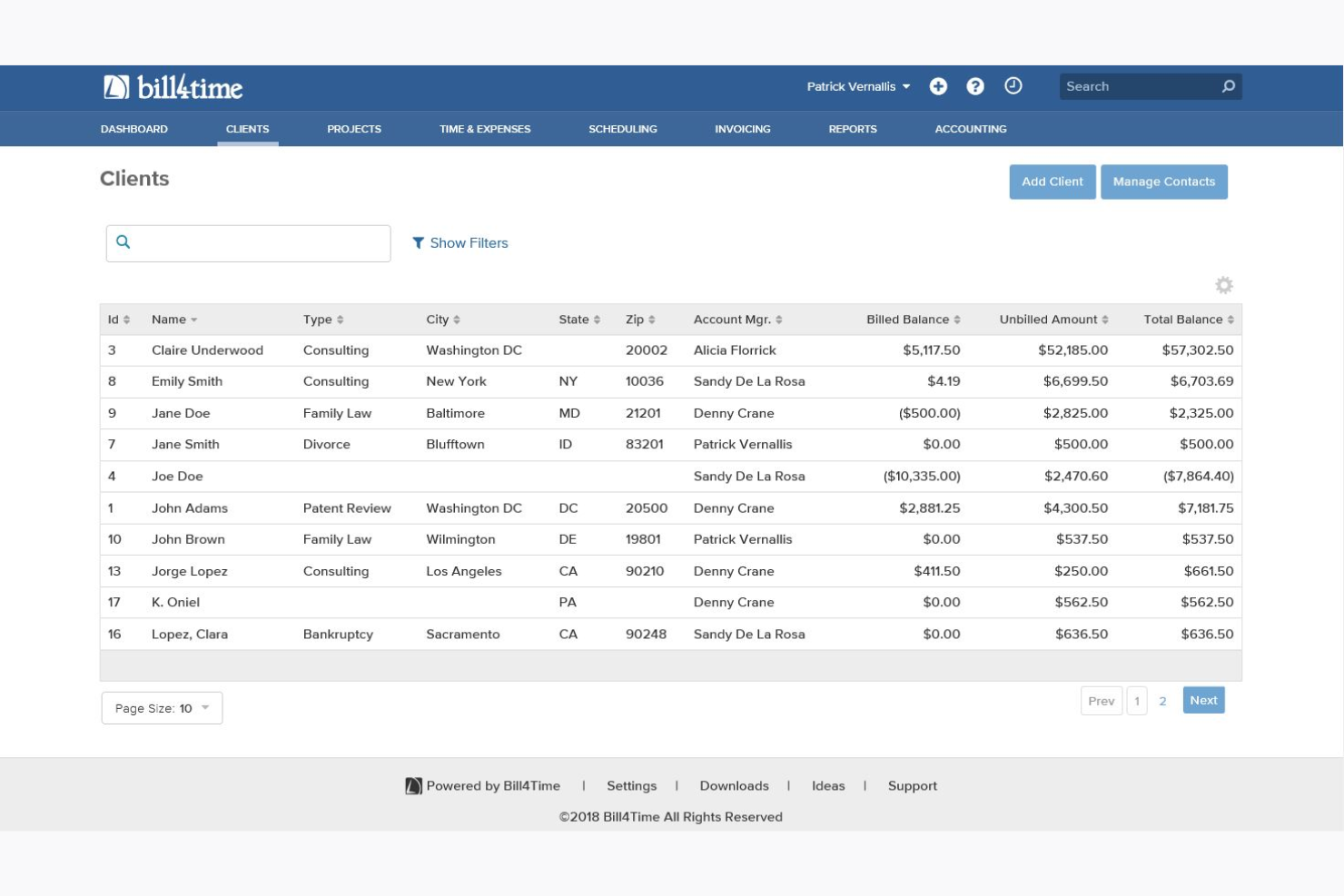Click the Manage Contacts button

point(1164,182)
